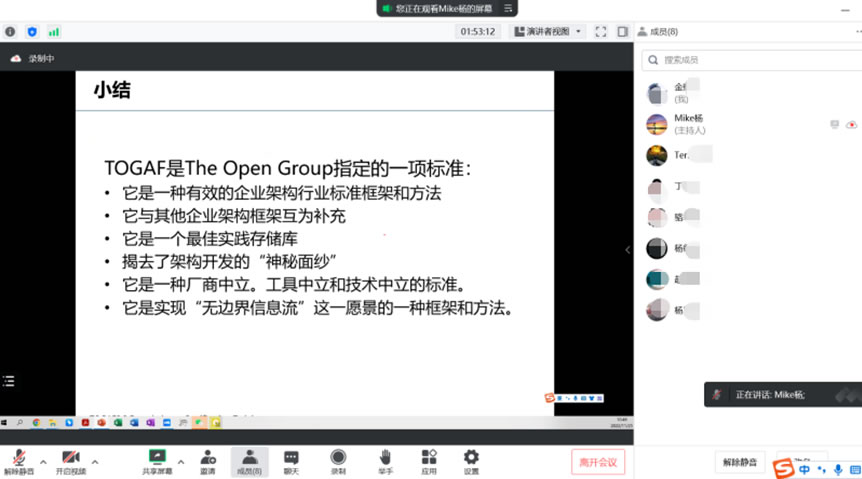
Task: Open the 聊天 chat panel
Action: tap(291, 462)
